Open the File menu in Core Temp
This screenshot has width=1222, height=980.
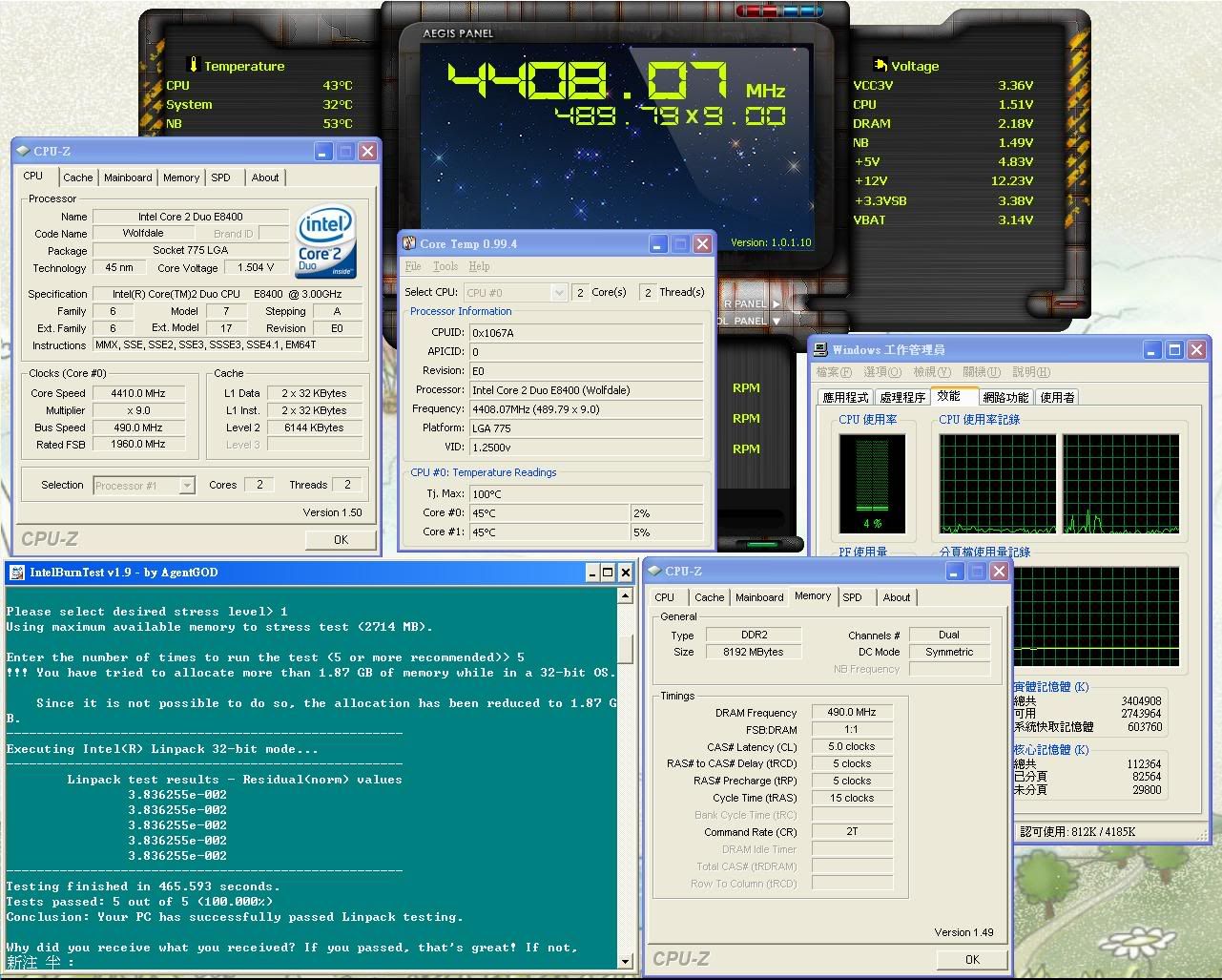(413, 266)
